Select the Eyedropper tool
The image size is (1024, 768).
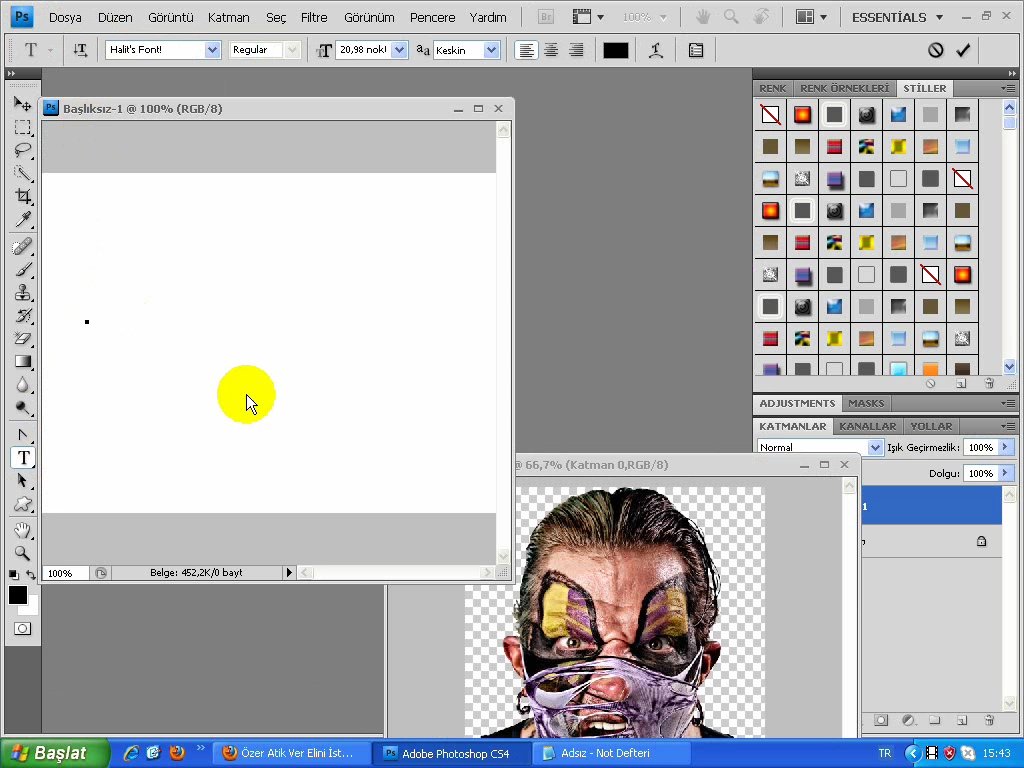point(23,219)
